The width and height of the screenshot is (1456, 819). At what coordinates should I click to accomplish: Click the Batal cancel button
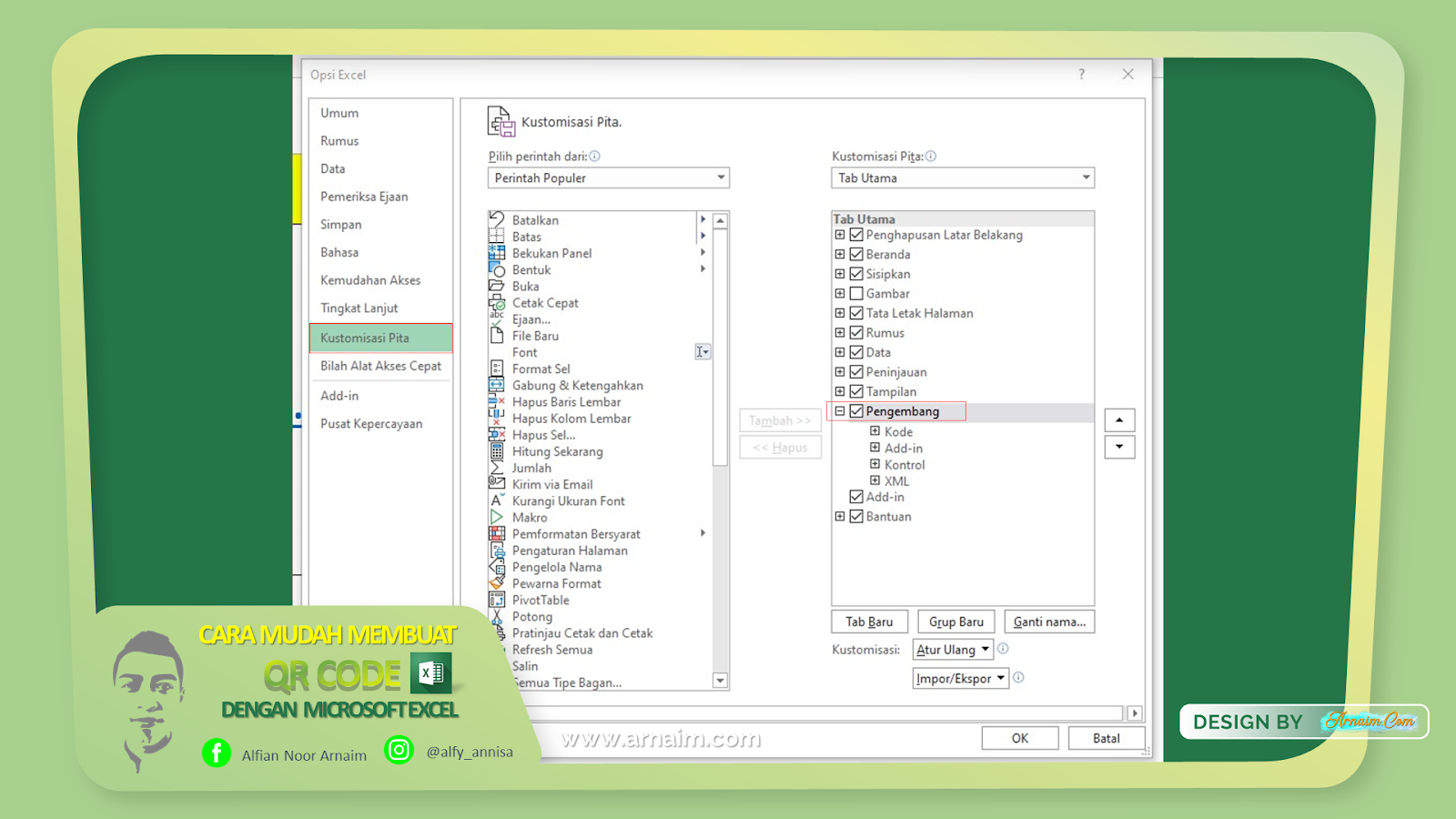[x=1107, y=738]
